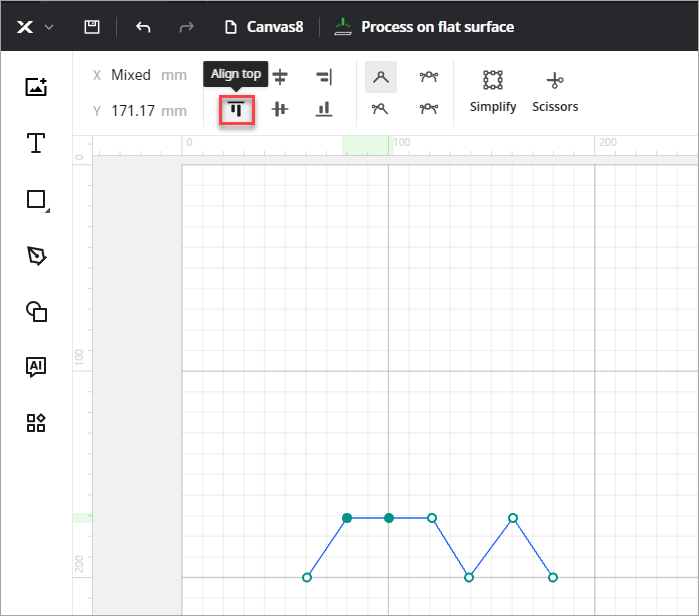Toggle the corner node type button
Image resolution: width=699 pixels, height=616 pixels.
click(x=380, y=77)
